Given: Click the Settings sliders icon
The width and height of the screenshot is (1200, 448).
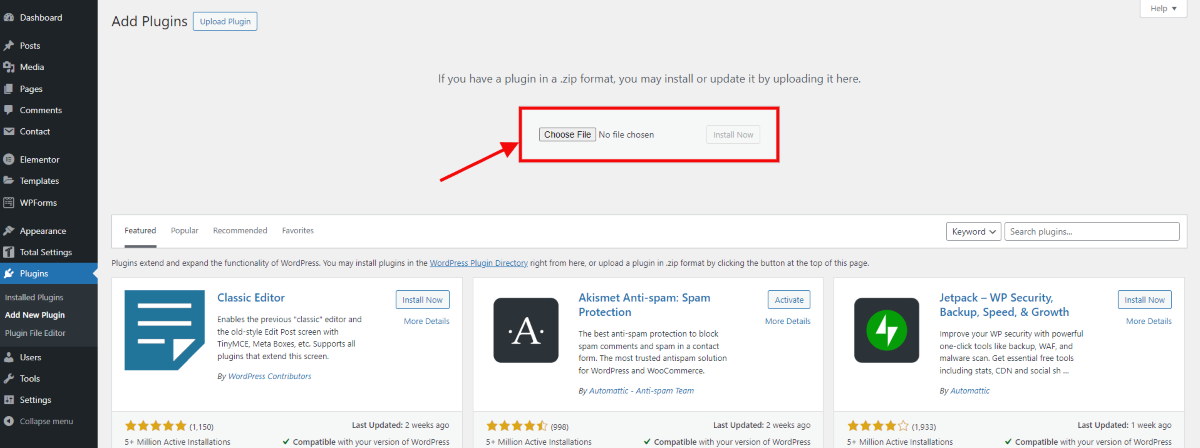Looking at the screenshot, I should tap(9, 400).
